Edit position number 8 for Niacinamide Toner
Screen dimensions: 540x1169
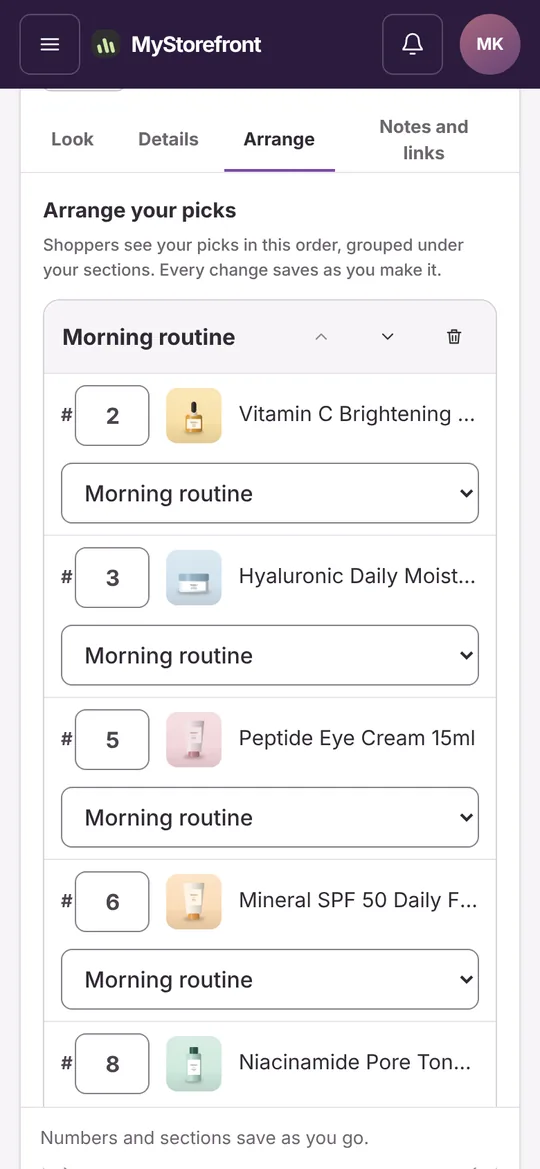[112, 1064]
